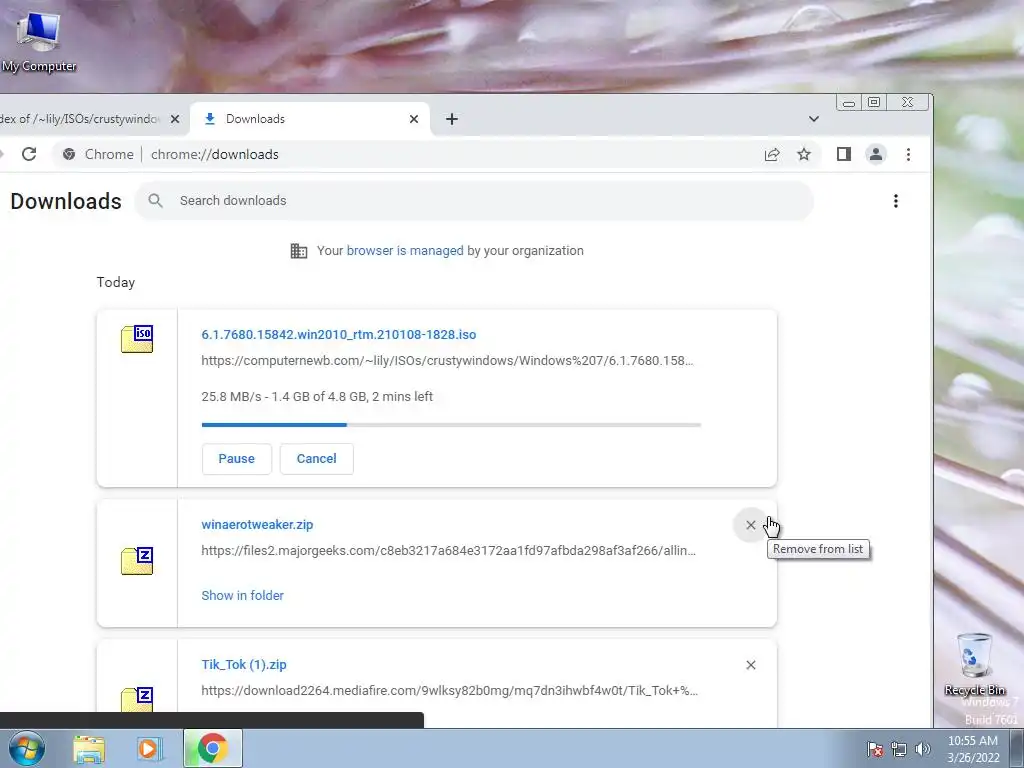Cancel the ISO download
Image resolution: width=1024 pixels, height=768 pixels.
tap(317, 459)
